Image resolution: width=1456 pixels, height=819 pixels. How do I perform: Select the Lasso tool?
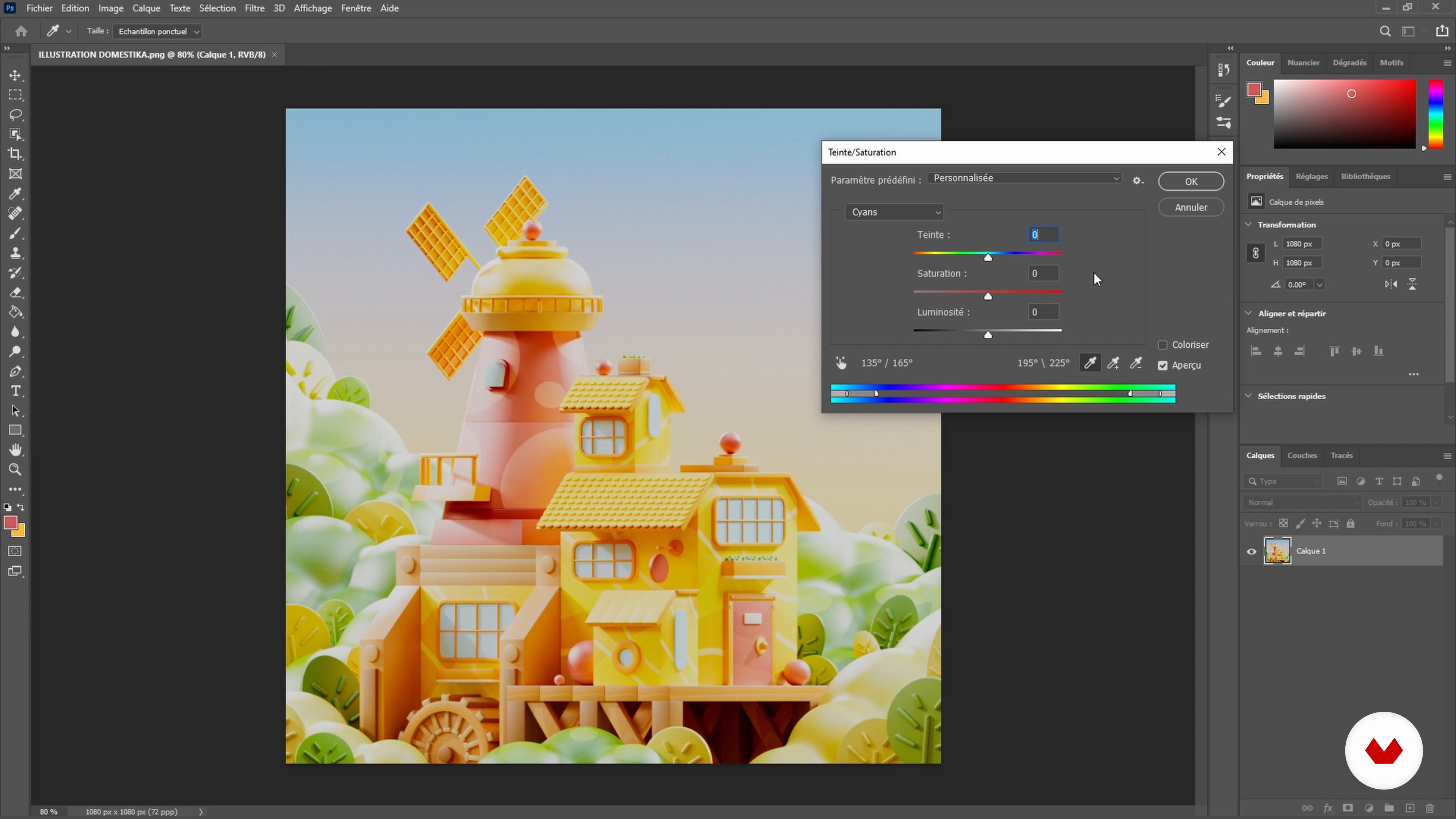pos(15,115)
